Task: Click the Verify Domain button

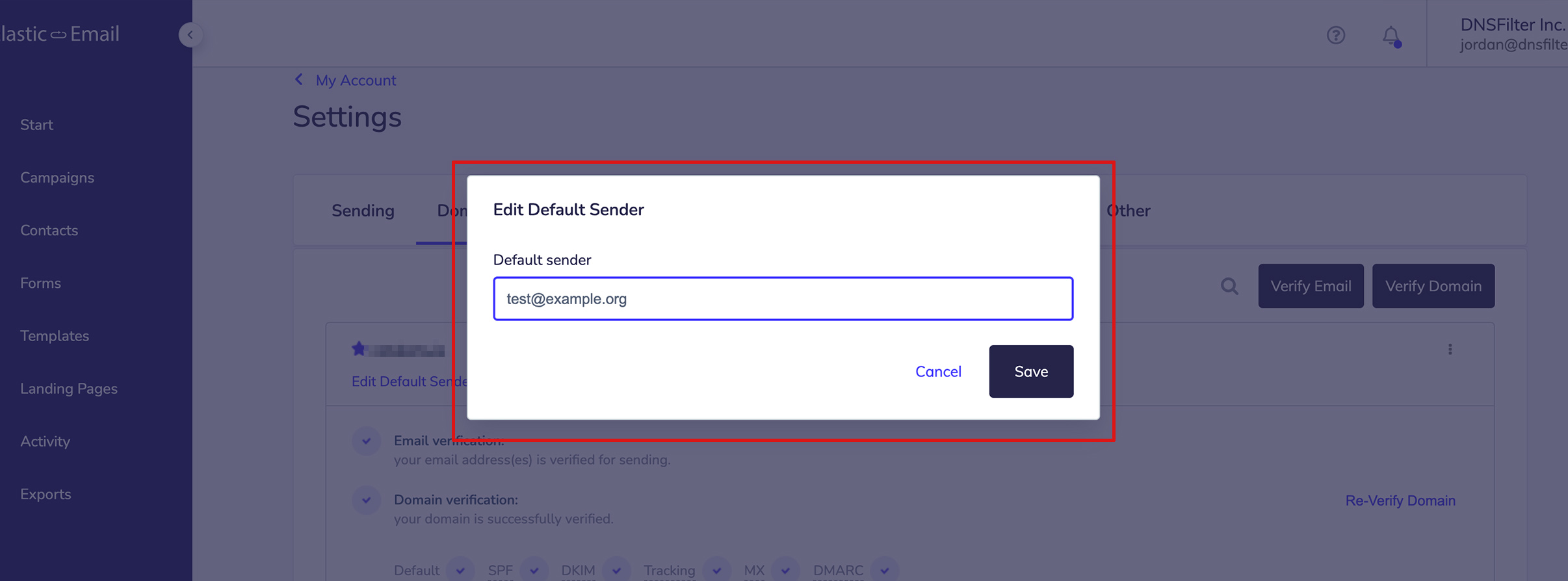Action: coord(1433,286)
